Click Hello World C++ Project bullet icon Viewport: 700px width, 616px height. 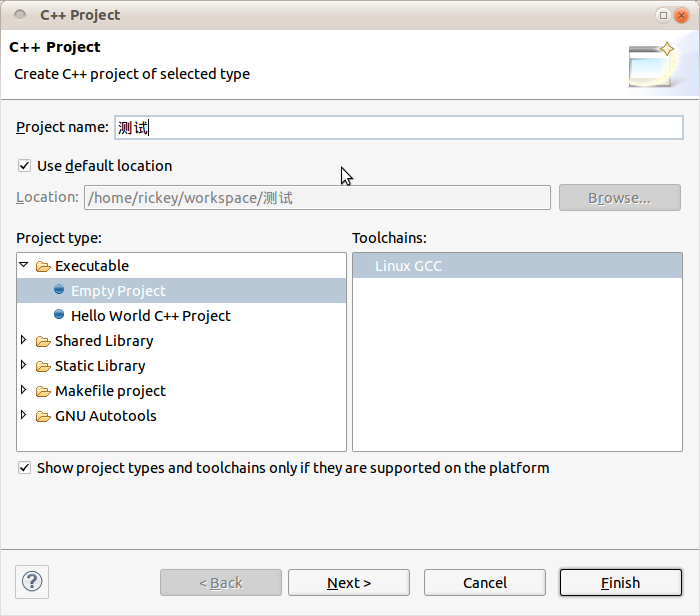59,315
